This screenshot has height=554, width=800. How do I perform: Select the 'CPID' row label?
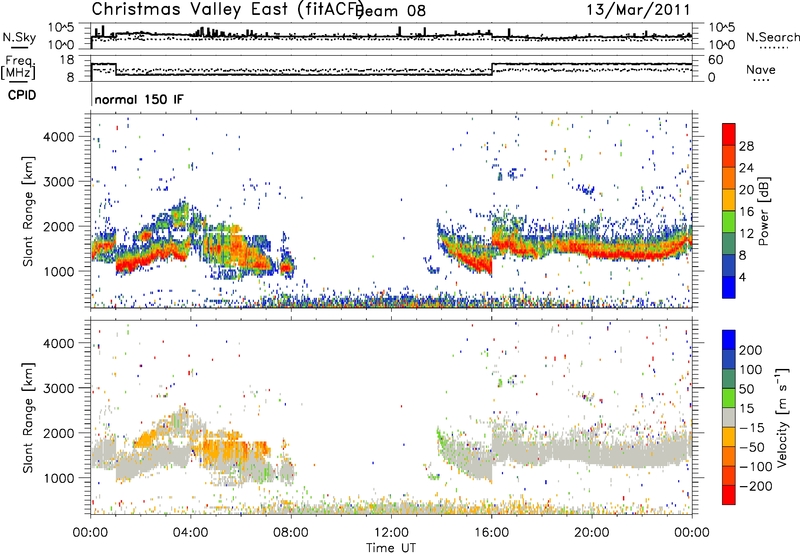(22, 95)
